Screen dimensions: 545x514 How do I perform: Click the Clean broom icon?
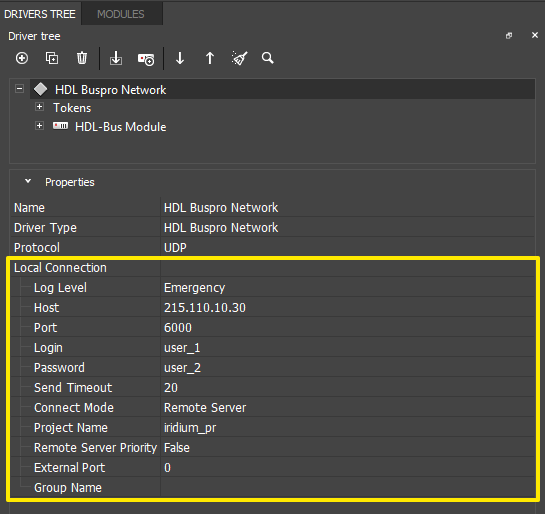pyautogui.click(x=239, y=58)
